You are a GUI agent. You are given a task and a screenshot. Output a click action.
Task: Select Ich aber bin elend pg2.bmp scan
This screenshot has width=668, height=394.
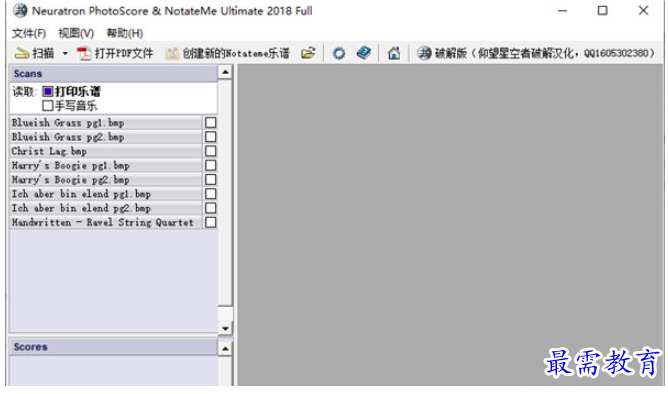(106, 208)
